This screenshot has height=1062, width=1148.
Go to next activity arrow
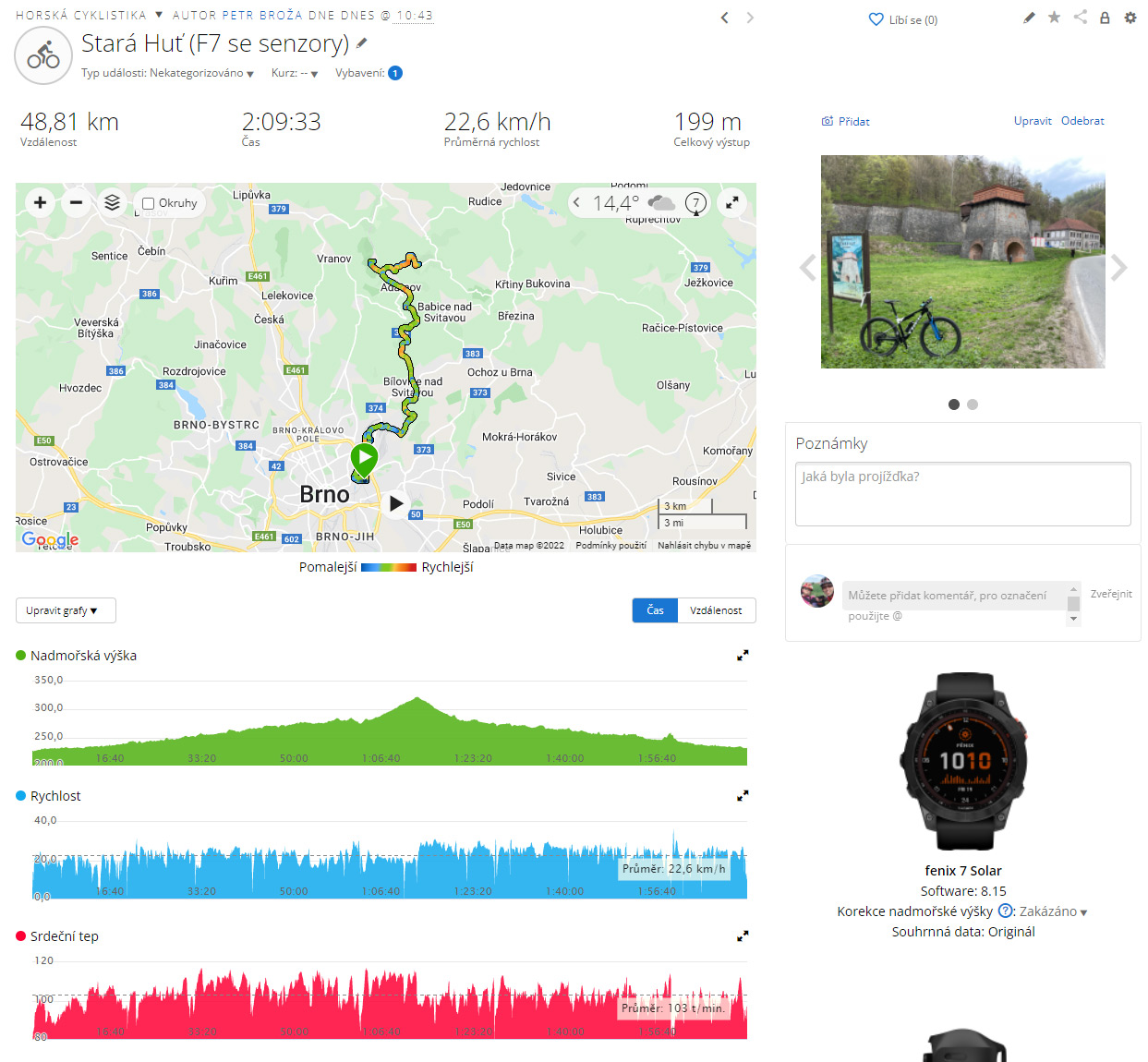tap(750, 18)
